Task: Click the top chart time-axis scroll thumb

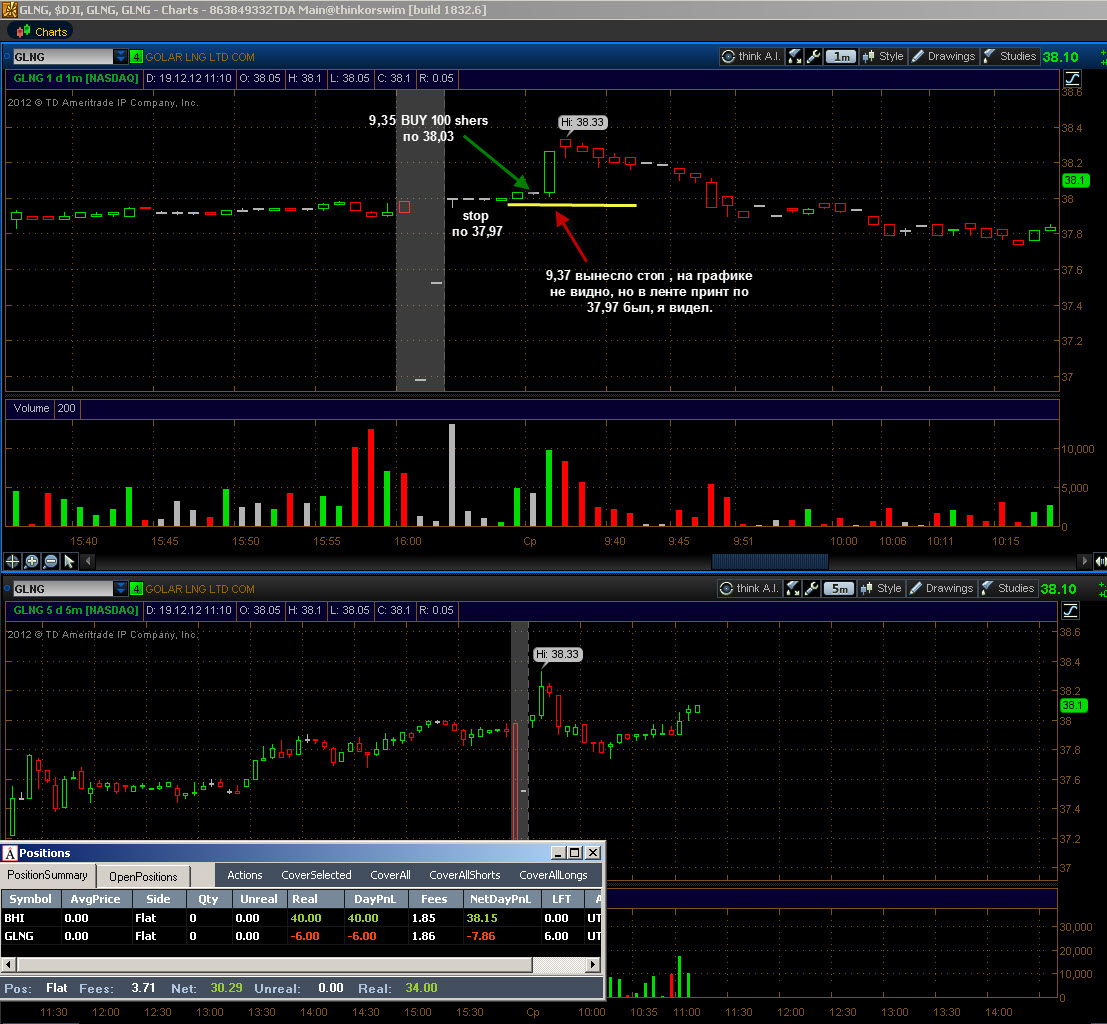Action: click(770, 561)
